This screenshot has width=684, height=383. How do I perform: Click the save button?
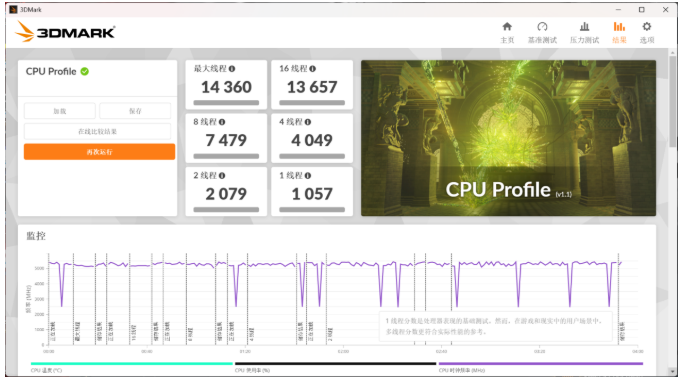(135, 111)
